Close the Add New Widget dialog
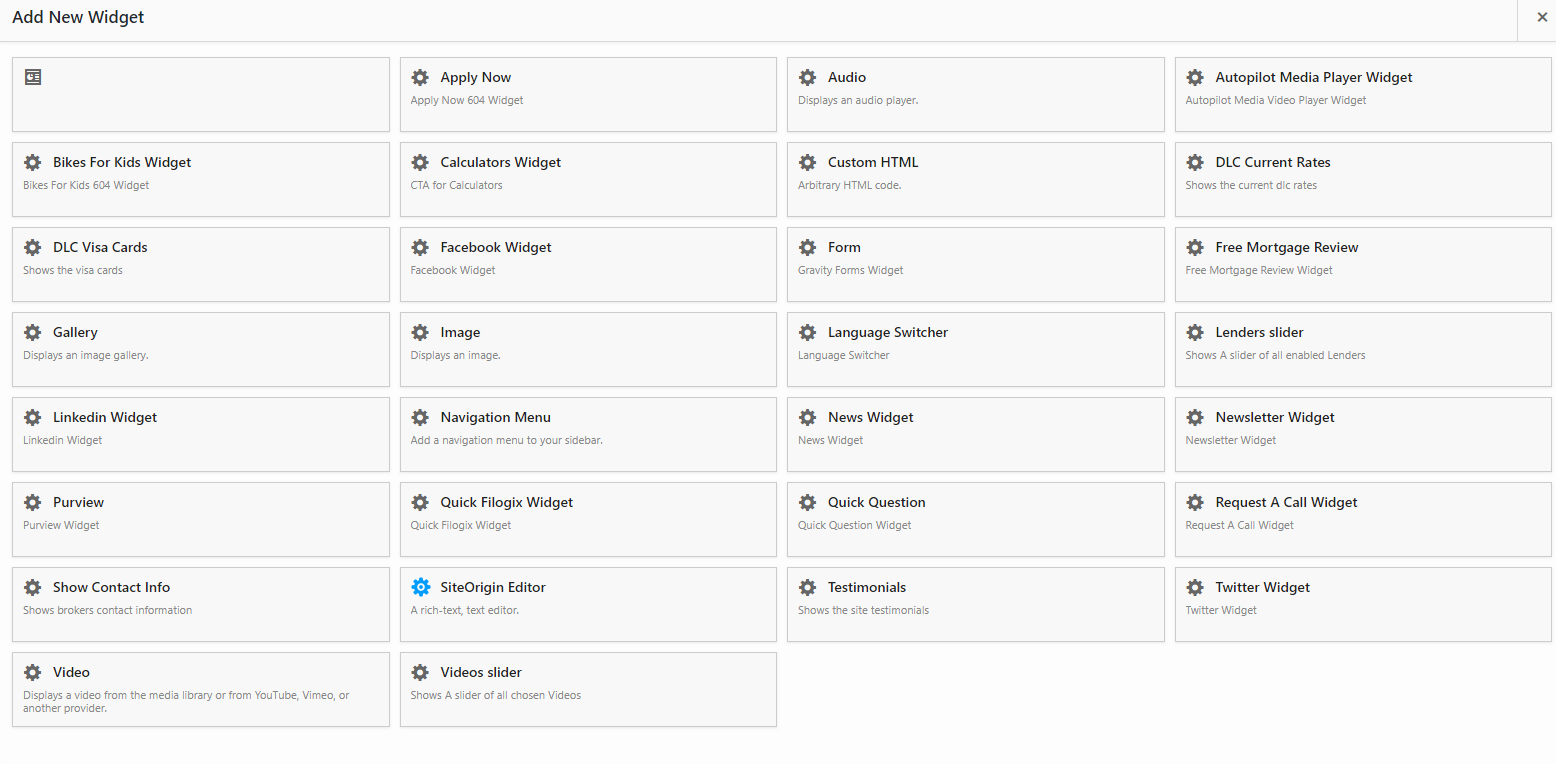Screen dimensions: 1556x764 tap(1542, 17)
